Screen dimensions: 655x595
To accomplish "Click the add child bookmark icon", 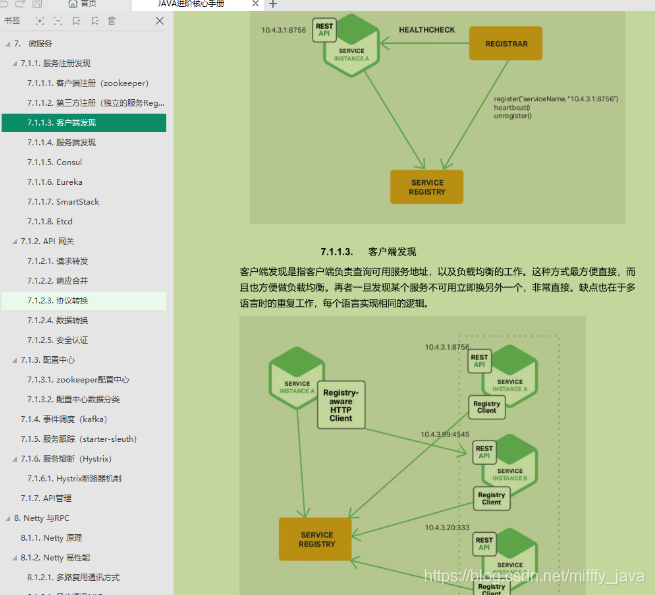I will tap(95, 21).
